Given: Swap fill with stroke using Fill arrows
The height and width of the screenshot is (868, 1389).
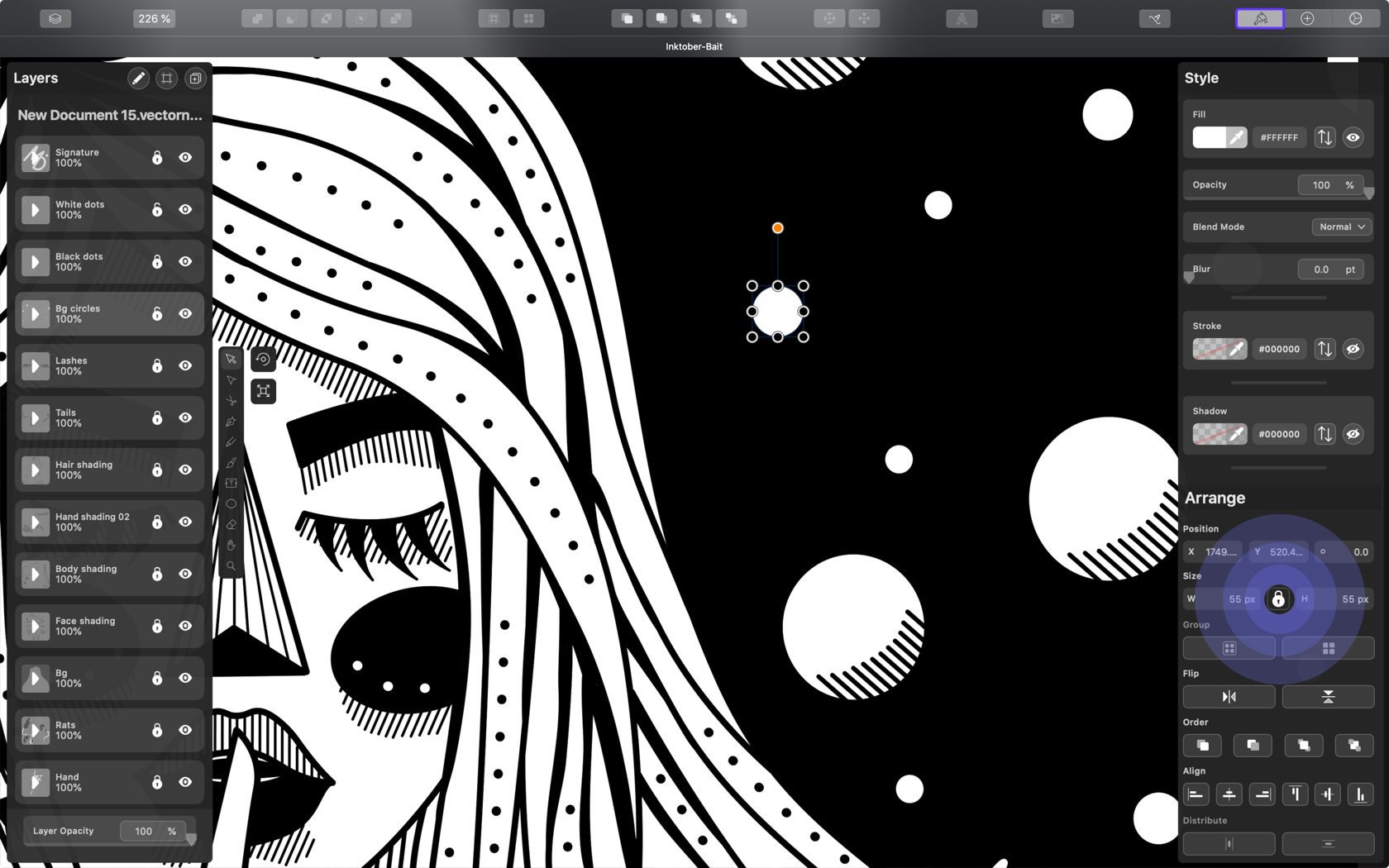Looking at the screenshot, I should [x=1325, y=138].
